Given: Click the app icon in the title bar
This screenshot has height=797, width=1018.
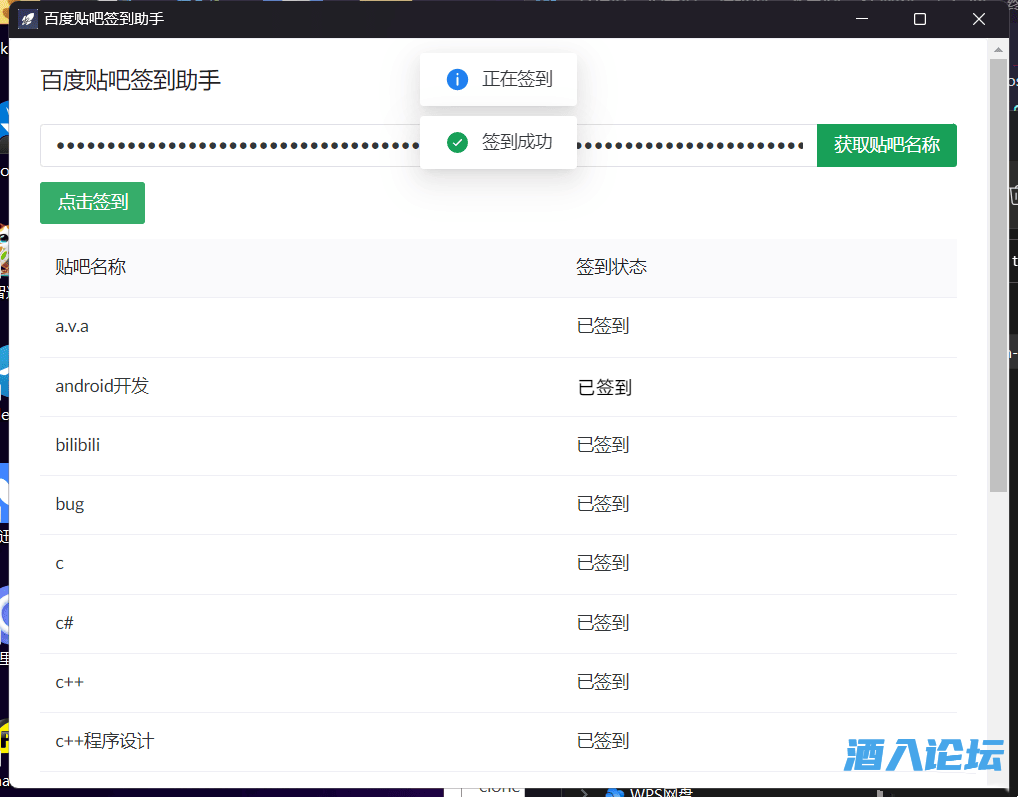Looking at the screenshot, I should coord(28,19).
